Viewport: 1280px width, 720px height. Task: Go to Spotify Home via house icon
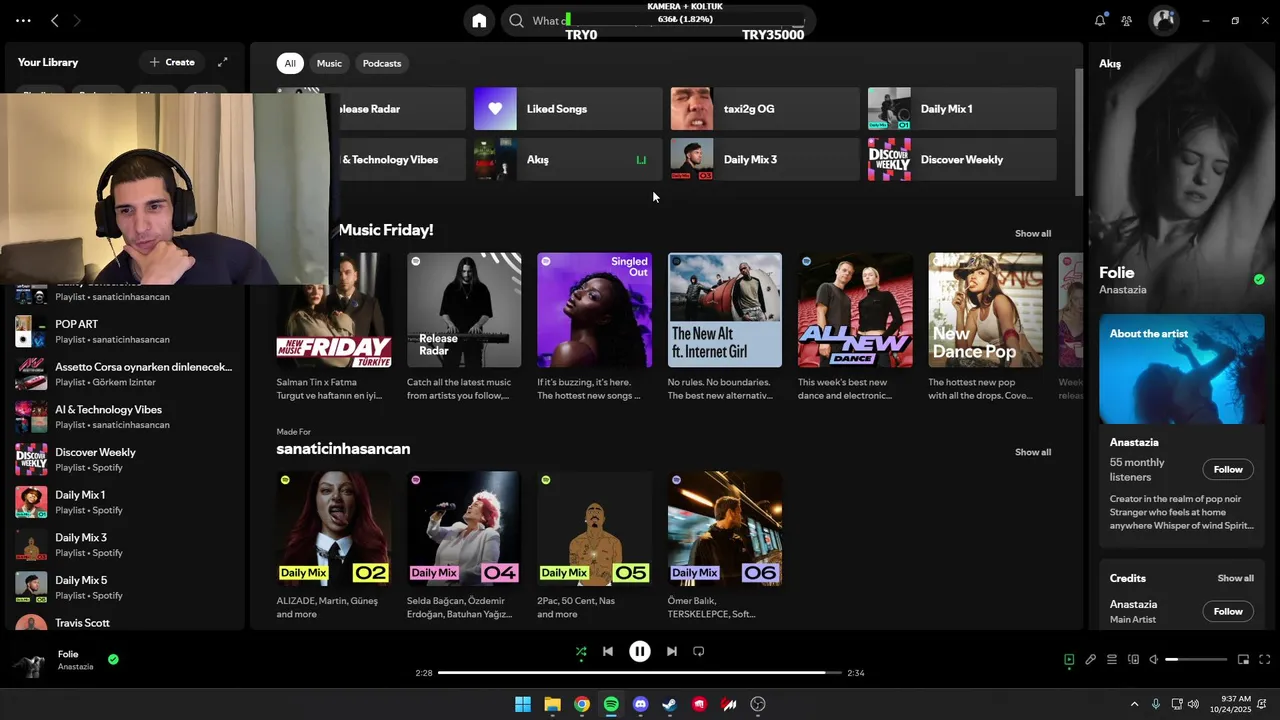tap(479, 20)
